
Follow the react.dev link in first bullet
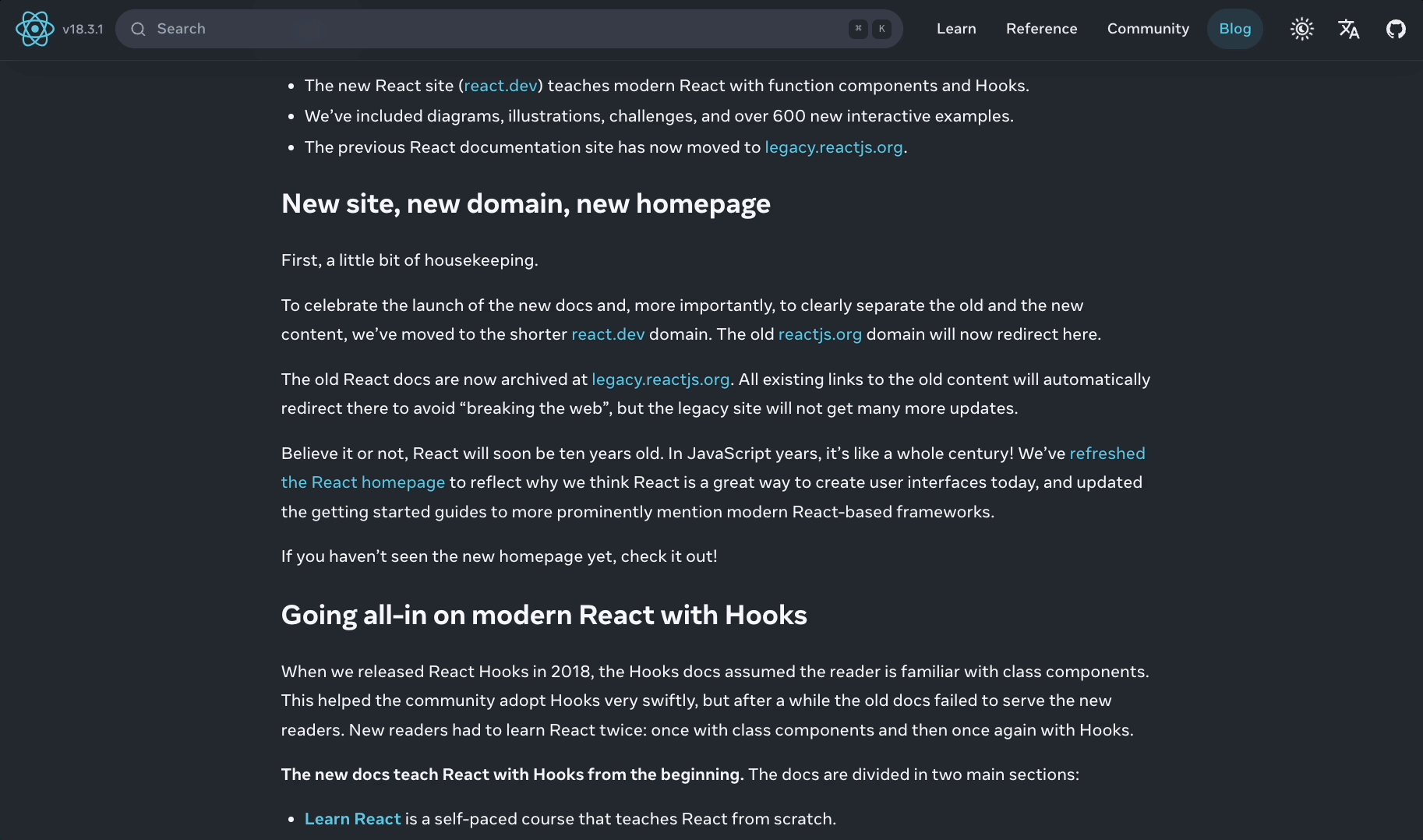click(x=500, y=86)
